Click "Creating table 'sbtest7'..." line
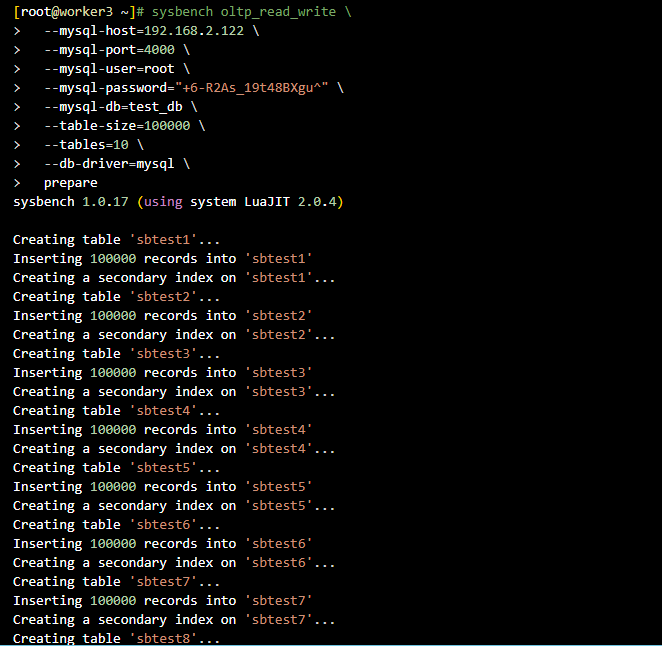Viewport: 662px width, 646px height. pos(117,582)
